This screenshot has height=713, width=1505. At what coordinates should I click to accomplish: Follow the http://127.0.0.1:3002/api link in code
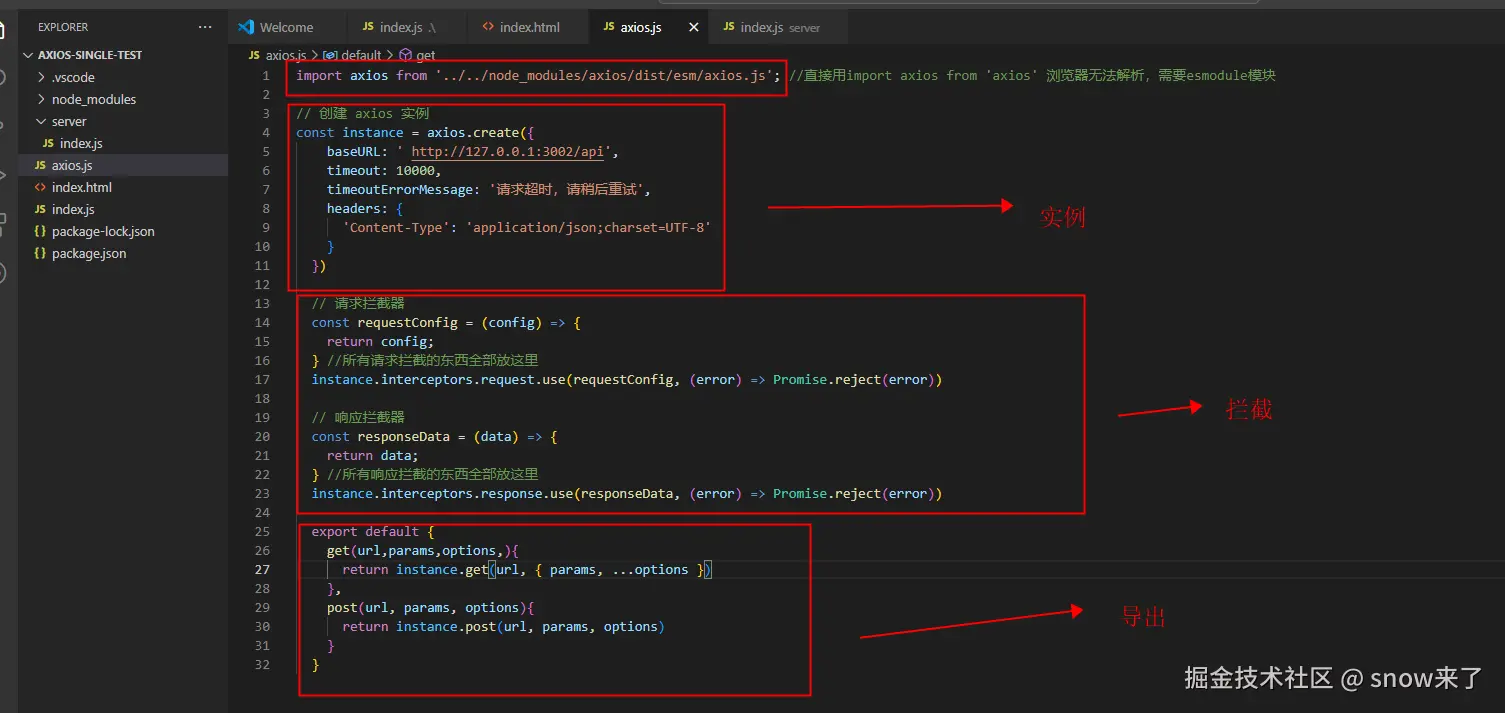[508, 152]
